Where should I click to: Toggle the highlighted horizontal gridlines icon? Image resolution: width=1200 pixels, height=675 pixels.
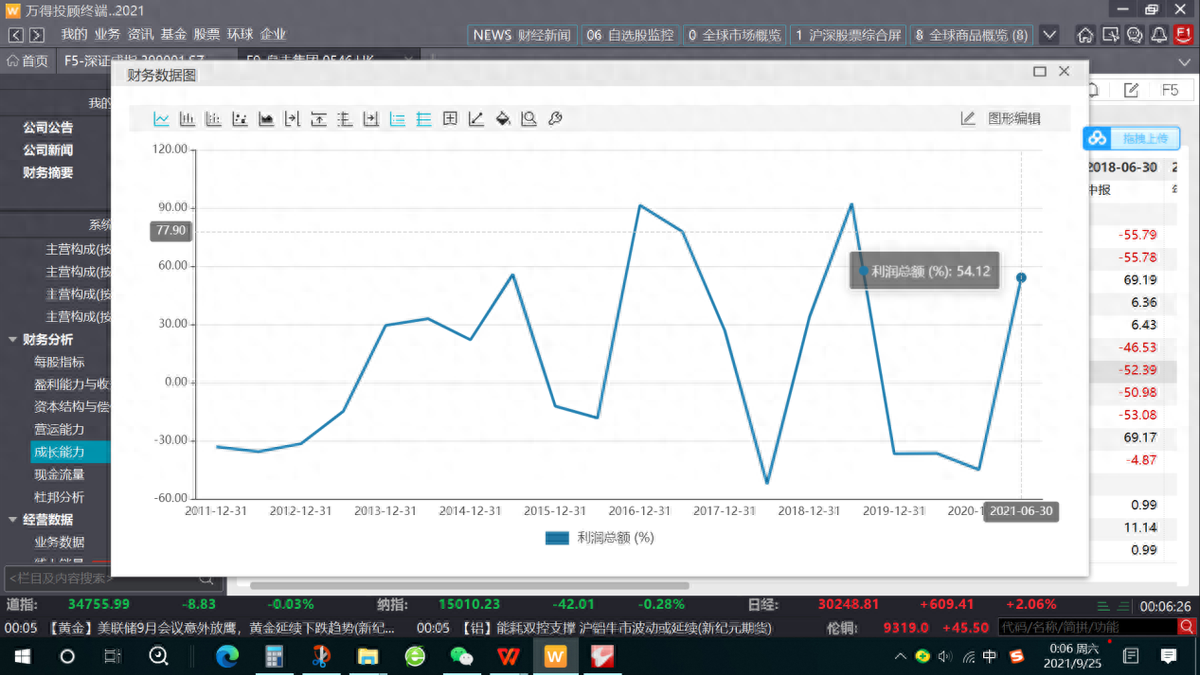[x=424, y=119]
